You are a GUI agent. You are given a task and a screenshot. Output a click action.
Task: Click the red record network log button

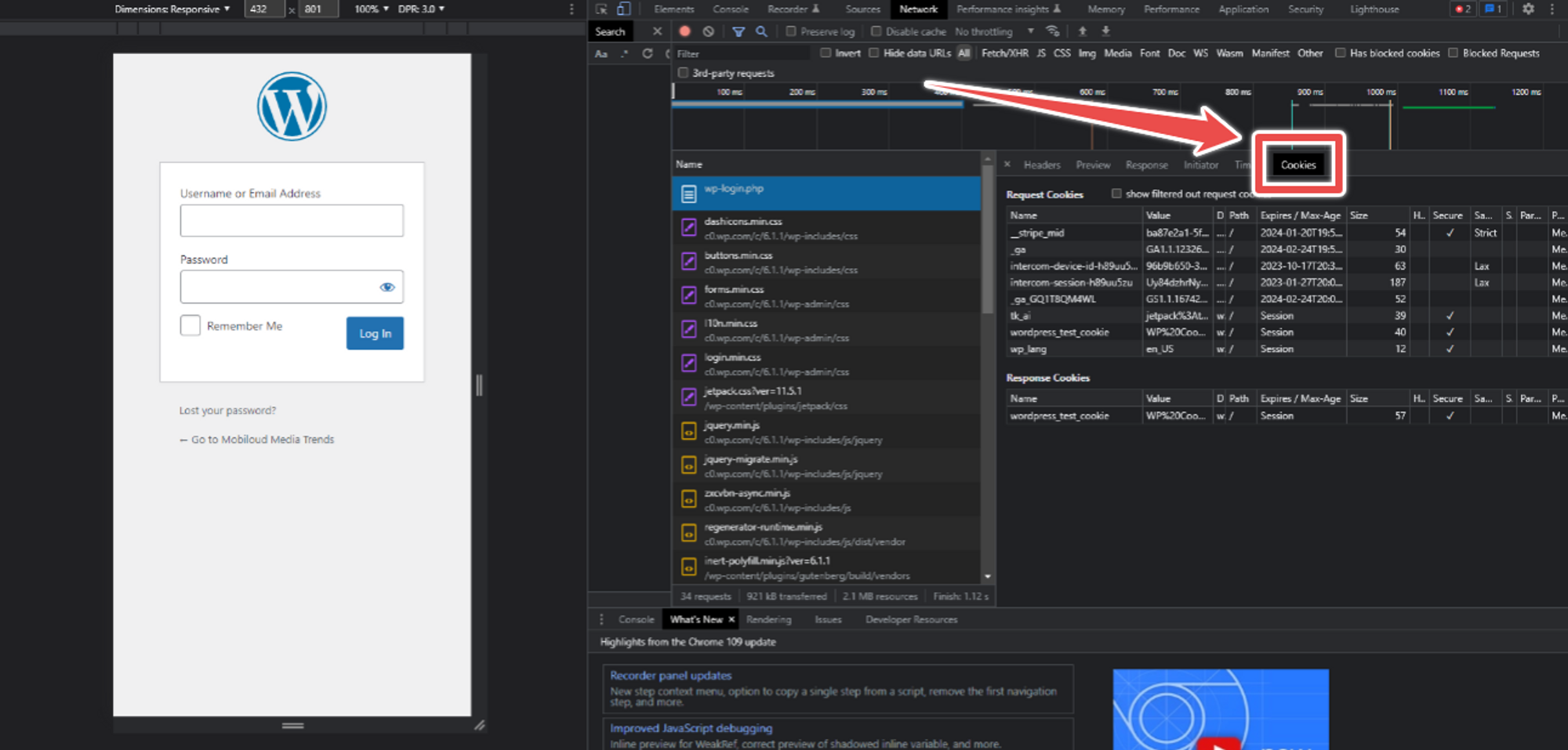coord(684,31)
